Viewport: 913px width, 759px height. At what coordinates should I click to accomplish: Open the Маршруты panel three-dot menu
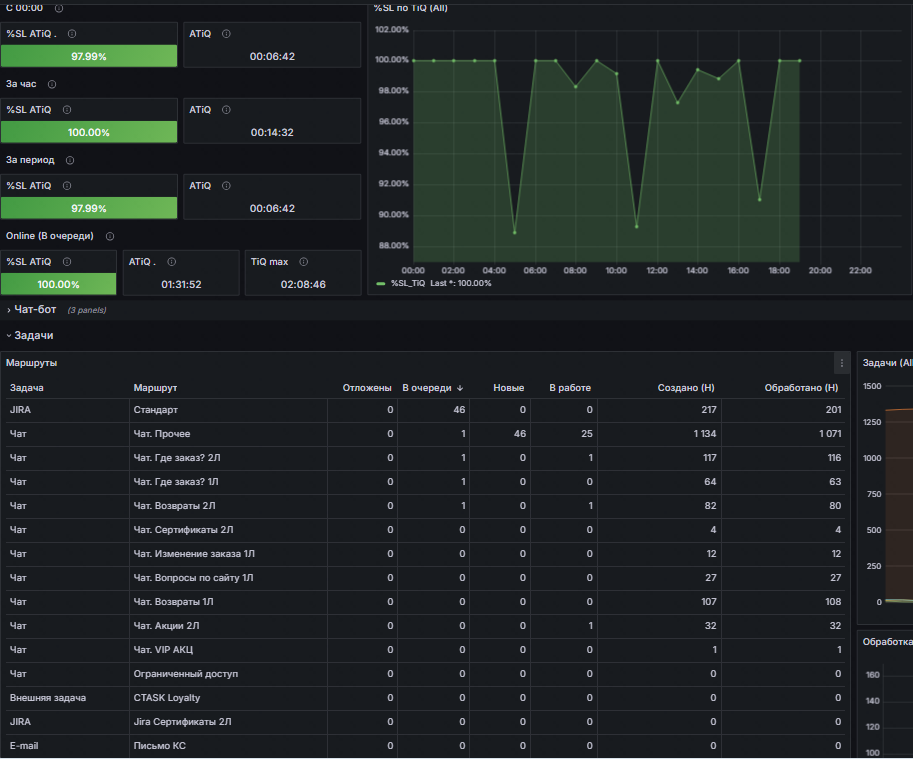[x=841, y=363]
